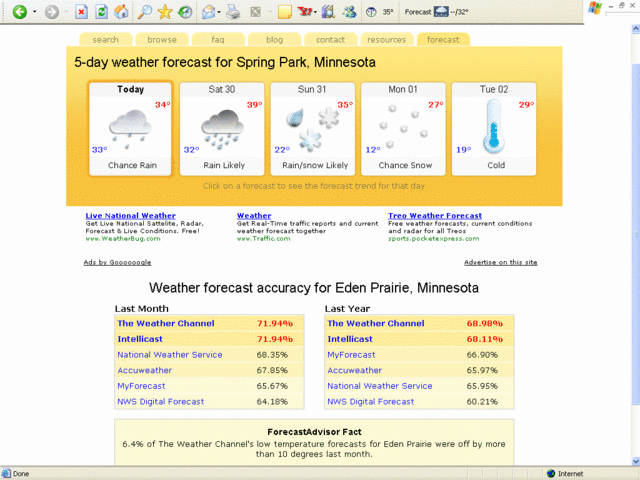The width and height of the screenshot is (640, 480).
Task: Open the search tab
Action: click(x=106, y=40)
